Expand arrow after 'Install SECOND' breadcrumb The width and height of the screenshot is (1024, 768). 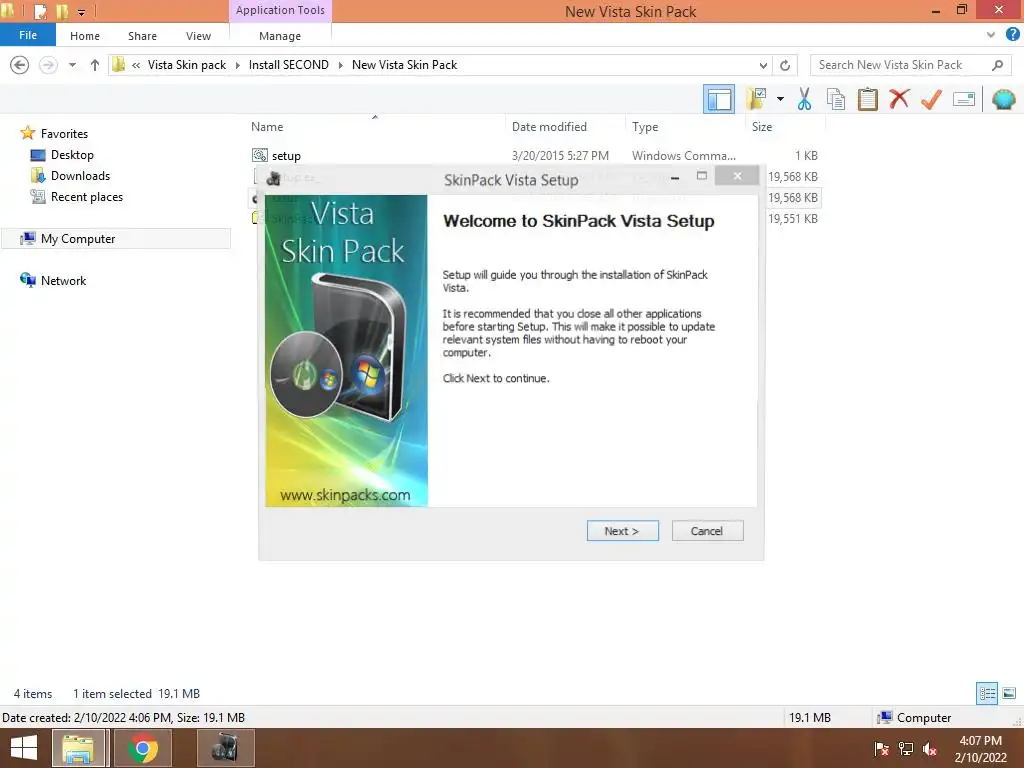tap(340, 65)
